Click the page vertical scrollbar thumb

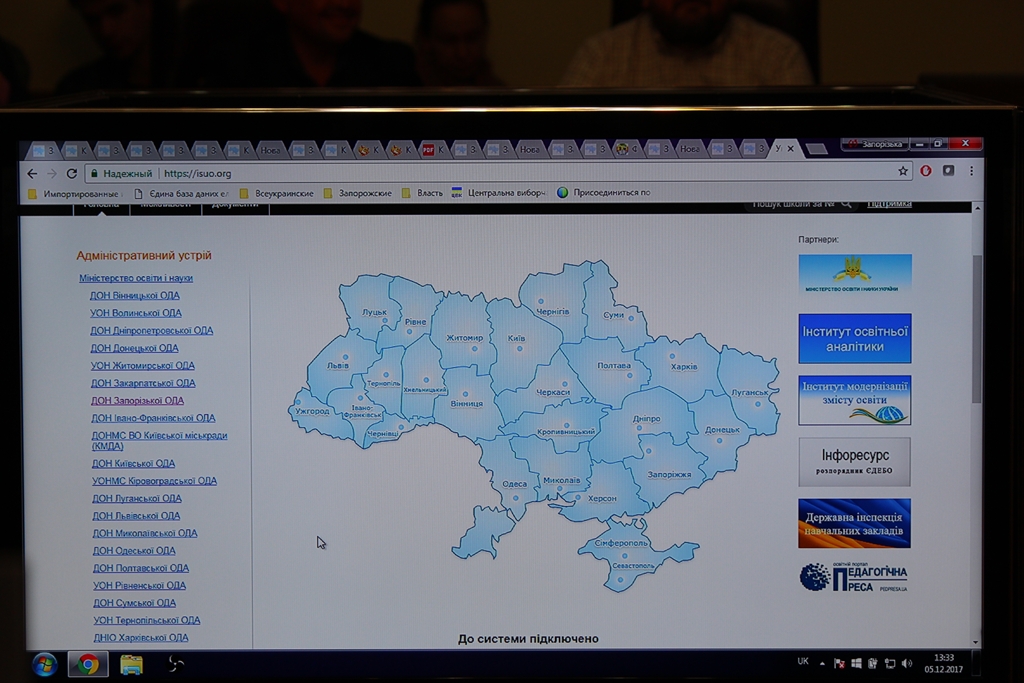pyautogui.click(x=977, y=330)
